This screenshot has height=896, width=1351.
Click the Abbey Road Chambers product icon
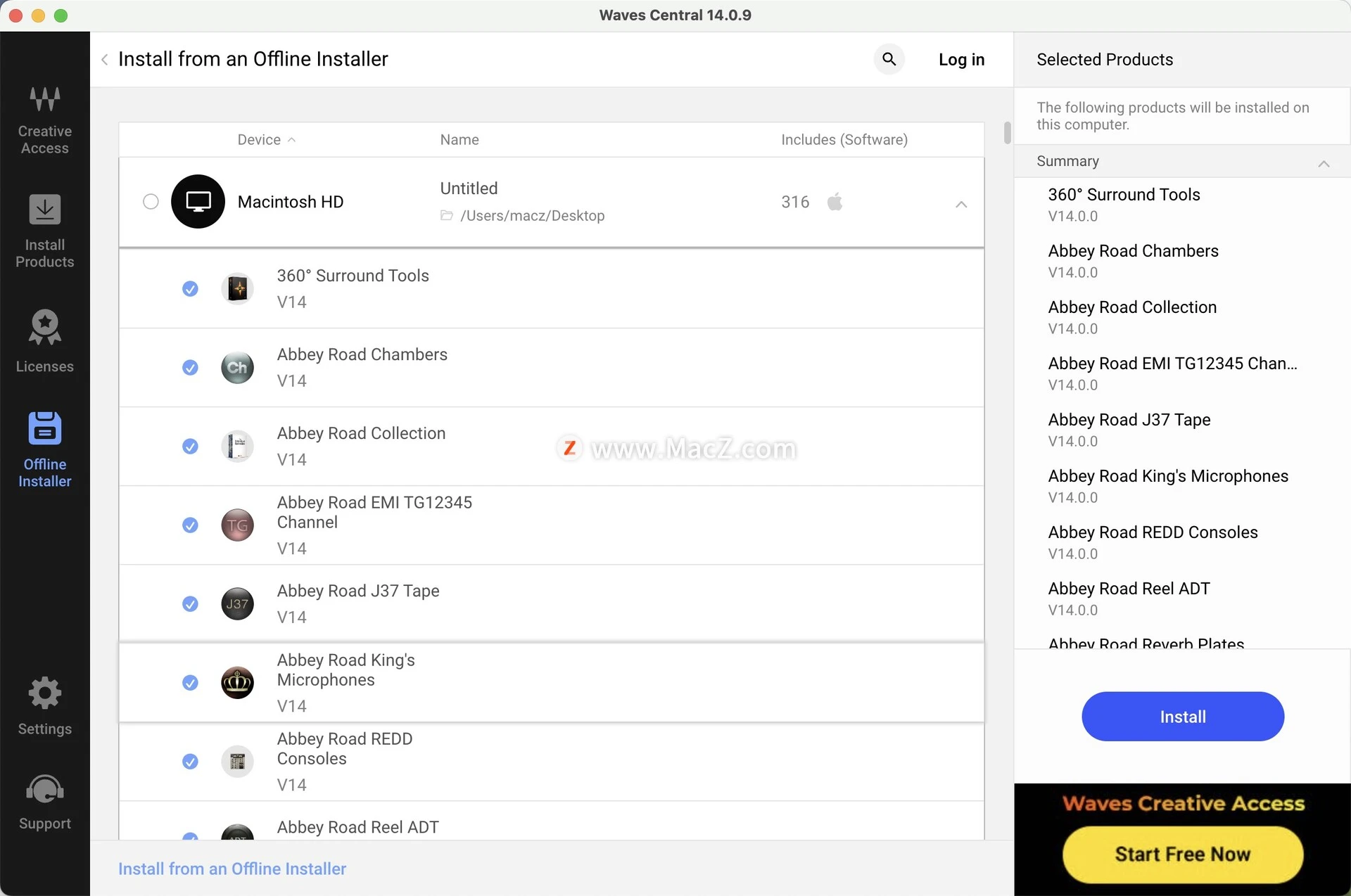(x=238, y=367)
